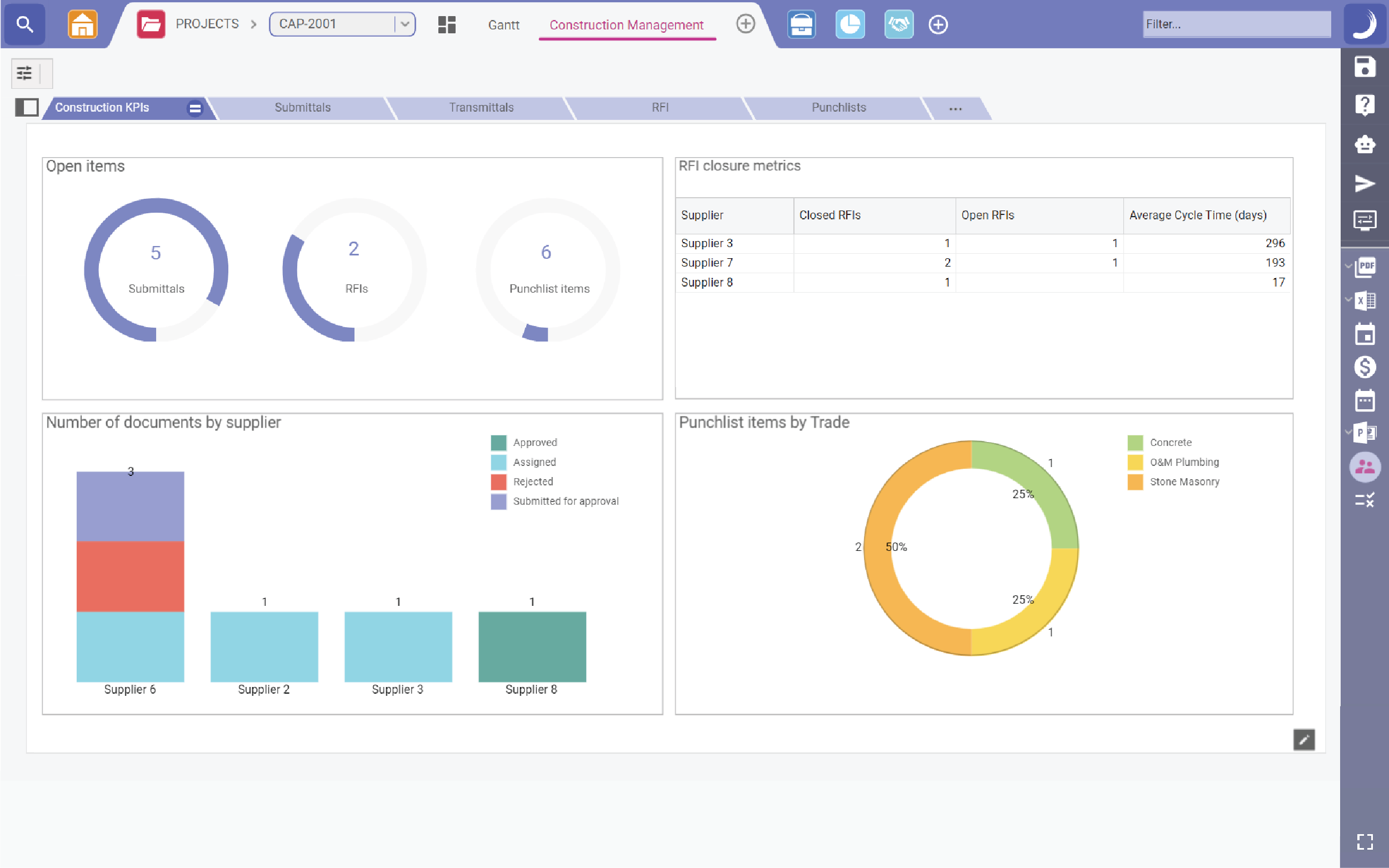This screenshot has width=1389, height=868.
Task: Expand the PDF export options chevron
Action: [1348, 266]
